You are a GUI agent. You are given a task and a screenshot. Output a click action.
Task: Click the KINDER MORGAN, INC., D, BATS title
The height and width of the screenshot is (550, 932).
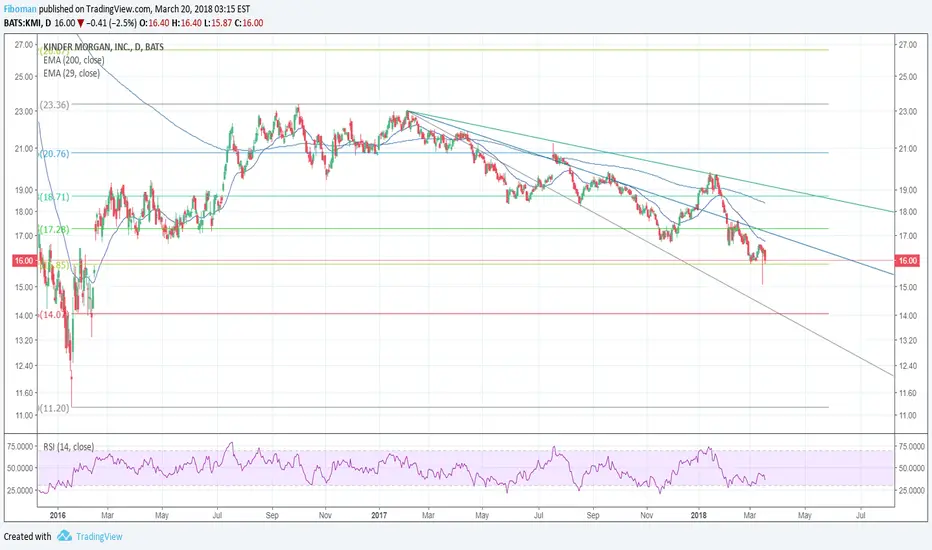(103, 47)
